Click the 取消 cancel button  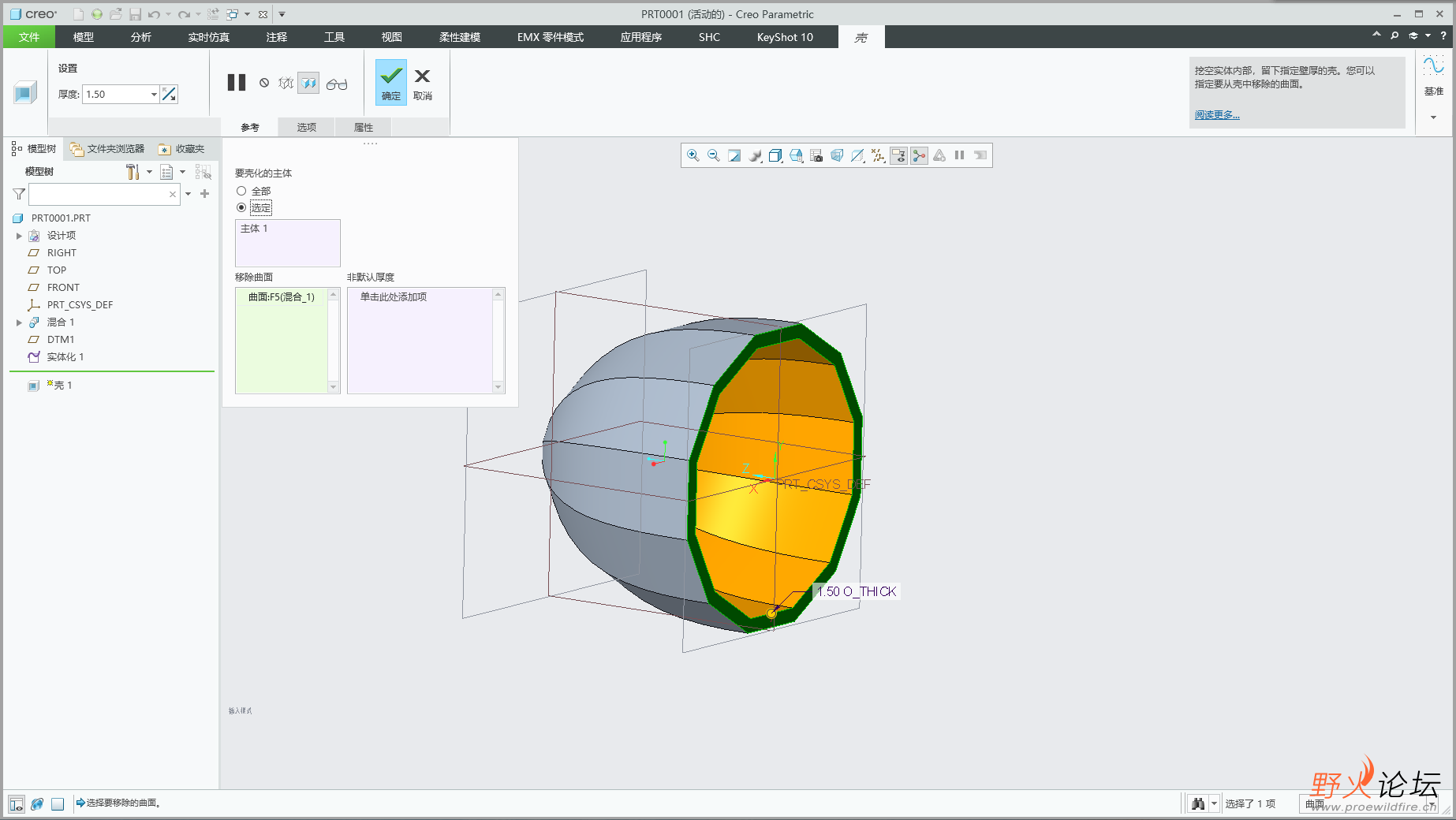(x=423, y=83)
